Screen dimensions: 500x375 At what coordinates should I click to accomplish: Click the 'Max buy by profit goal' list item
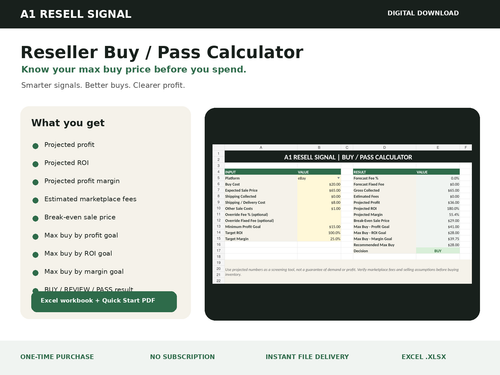(x=81, y=235)
